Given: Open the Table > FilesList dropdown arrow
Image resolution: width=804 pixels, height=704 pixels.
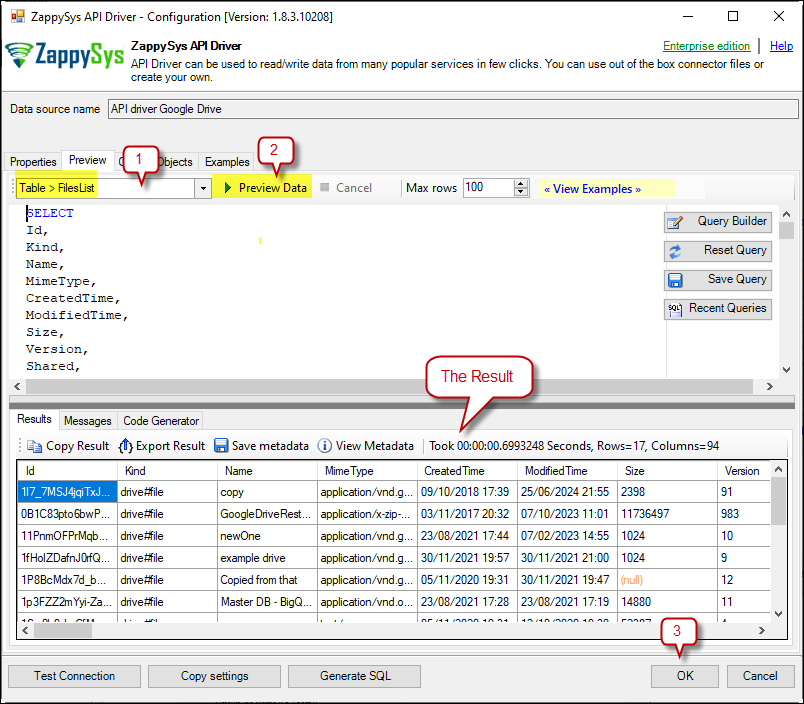Looking at the screenshot, I should [x=203, y=188].
